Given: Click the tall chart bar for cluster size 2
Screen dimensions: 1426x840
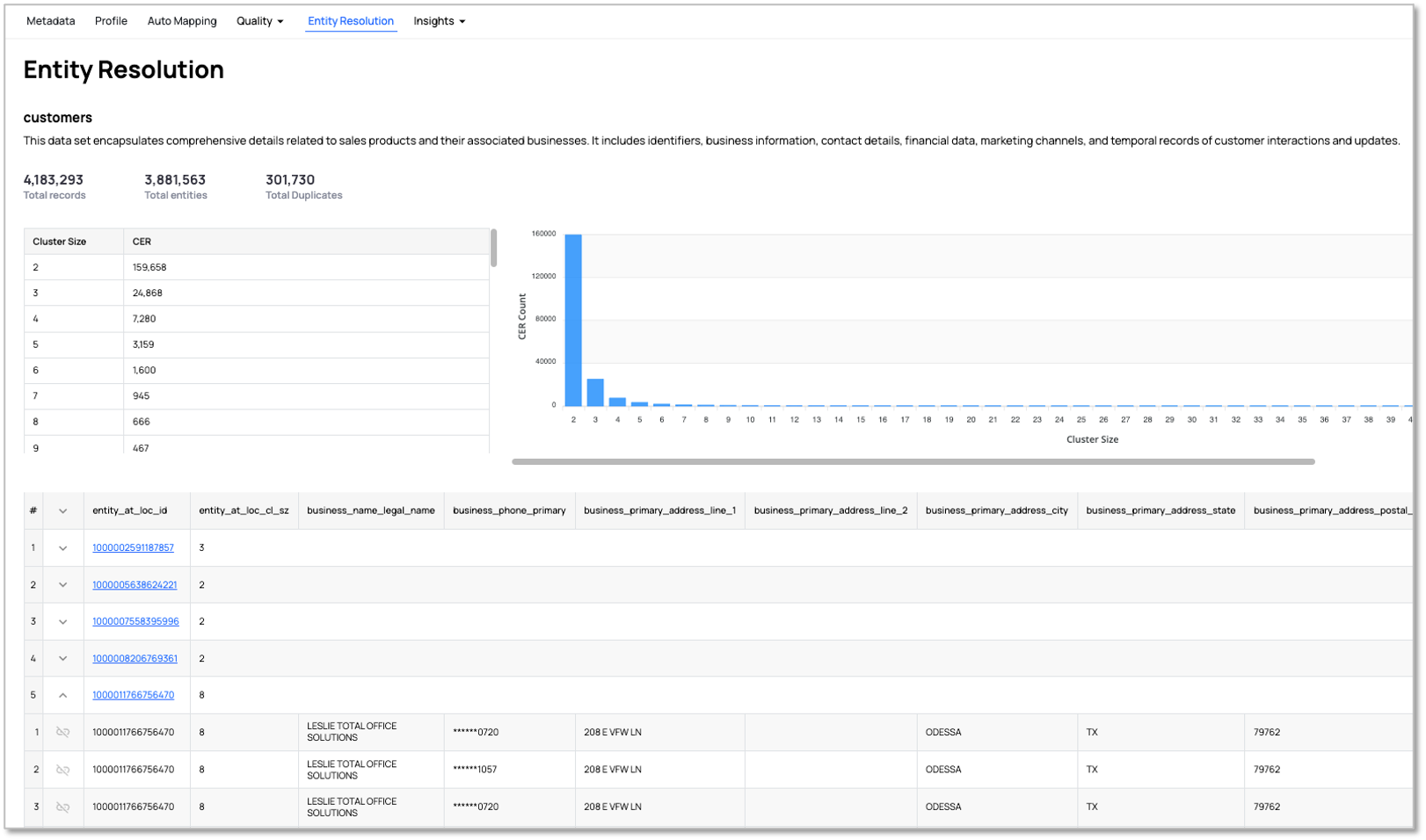Looking at the screenshot, I should coord(573,320).
